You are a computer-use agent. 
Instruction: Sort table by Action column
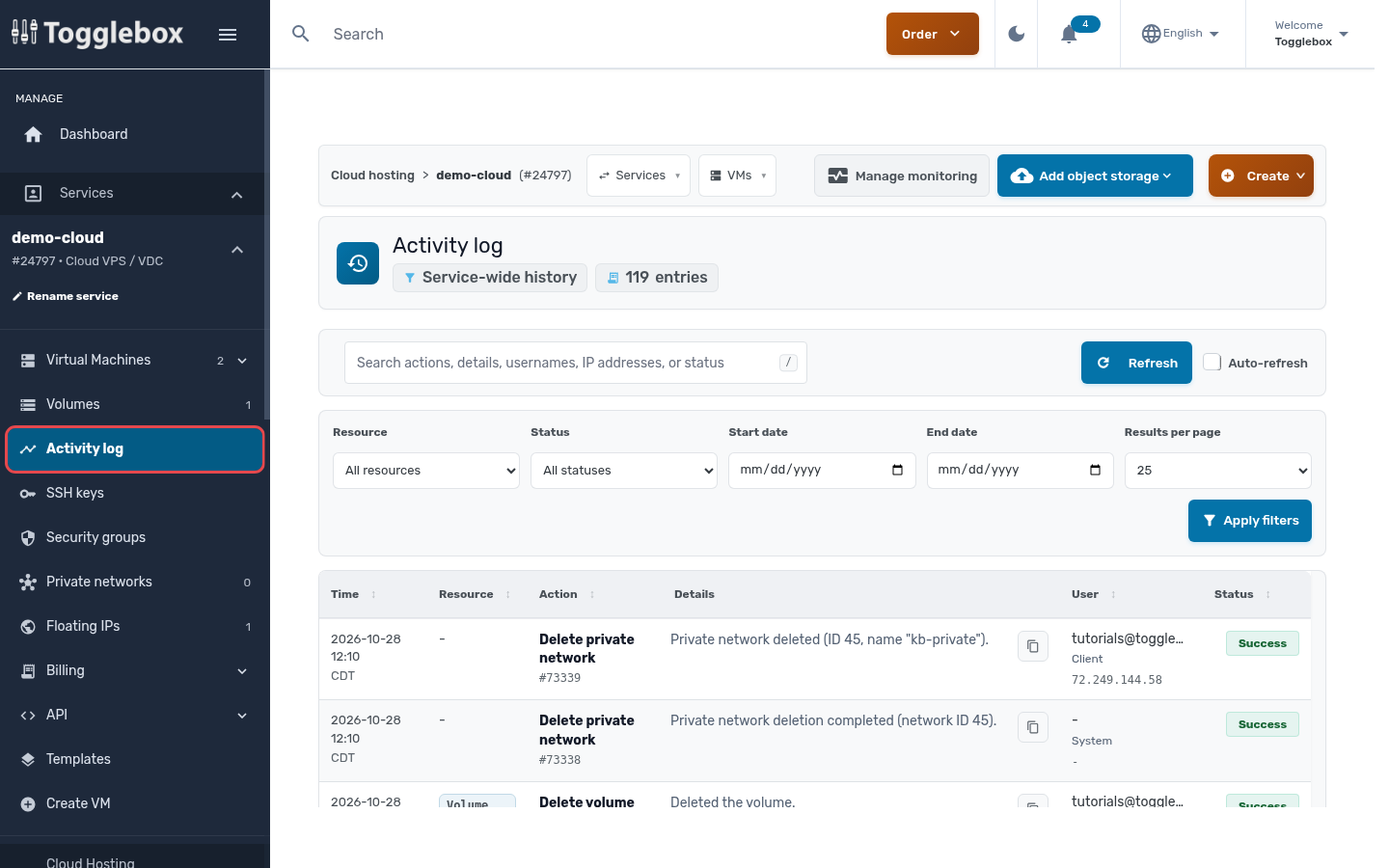tap(567, 594)
